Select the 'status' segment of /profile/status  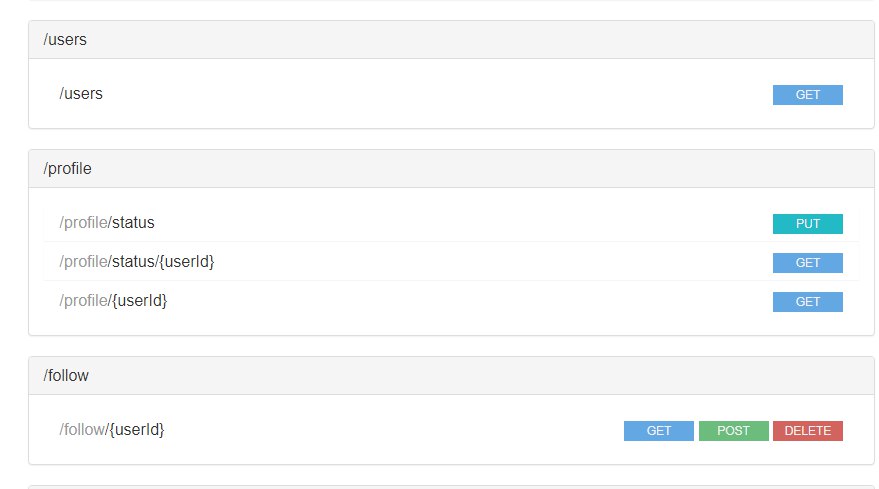(132, 223)
